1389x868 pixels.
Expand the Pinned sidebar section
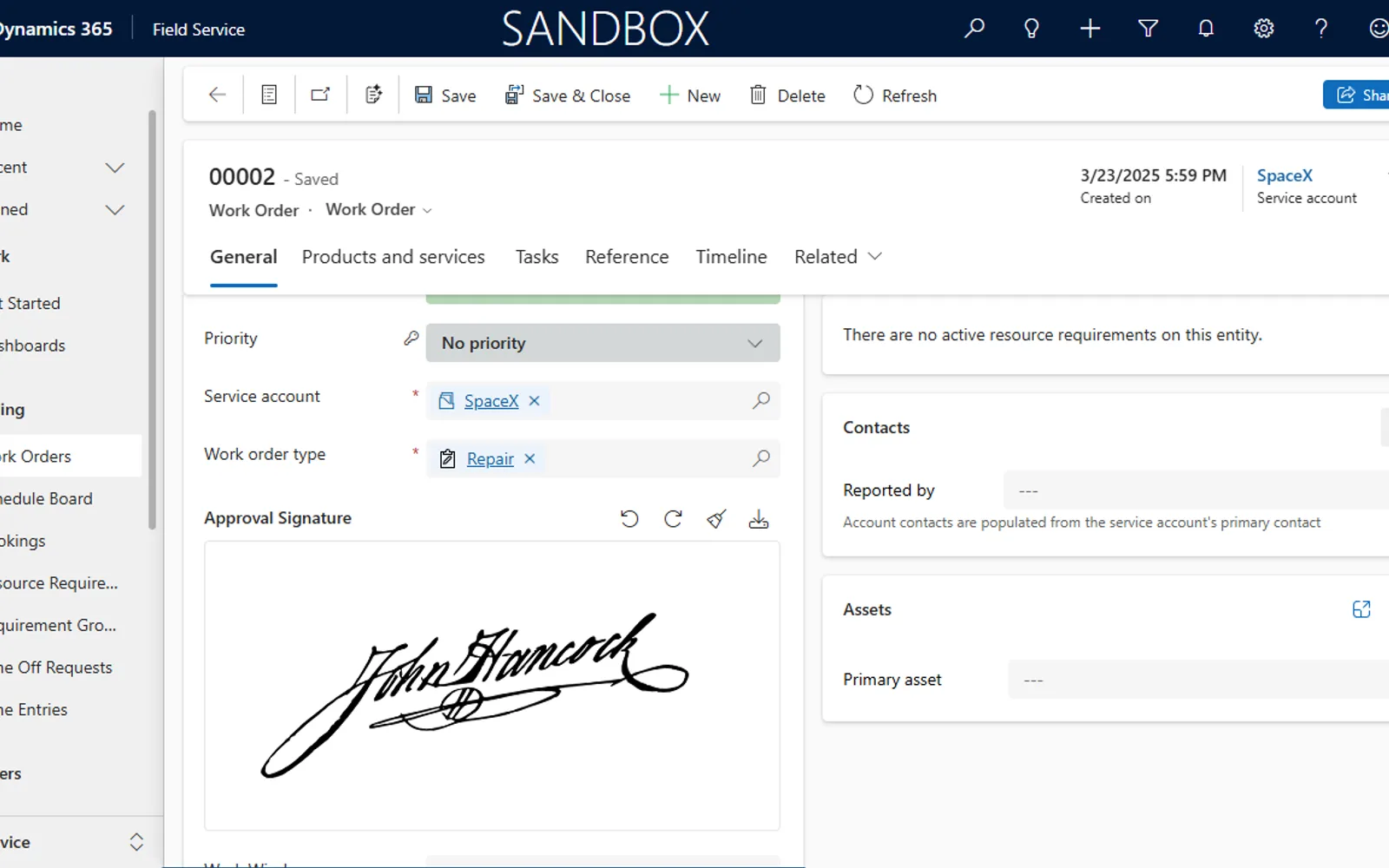coord(115,209)
